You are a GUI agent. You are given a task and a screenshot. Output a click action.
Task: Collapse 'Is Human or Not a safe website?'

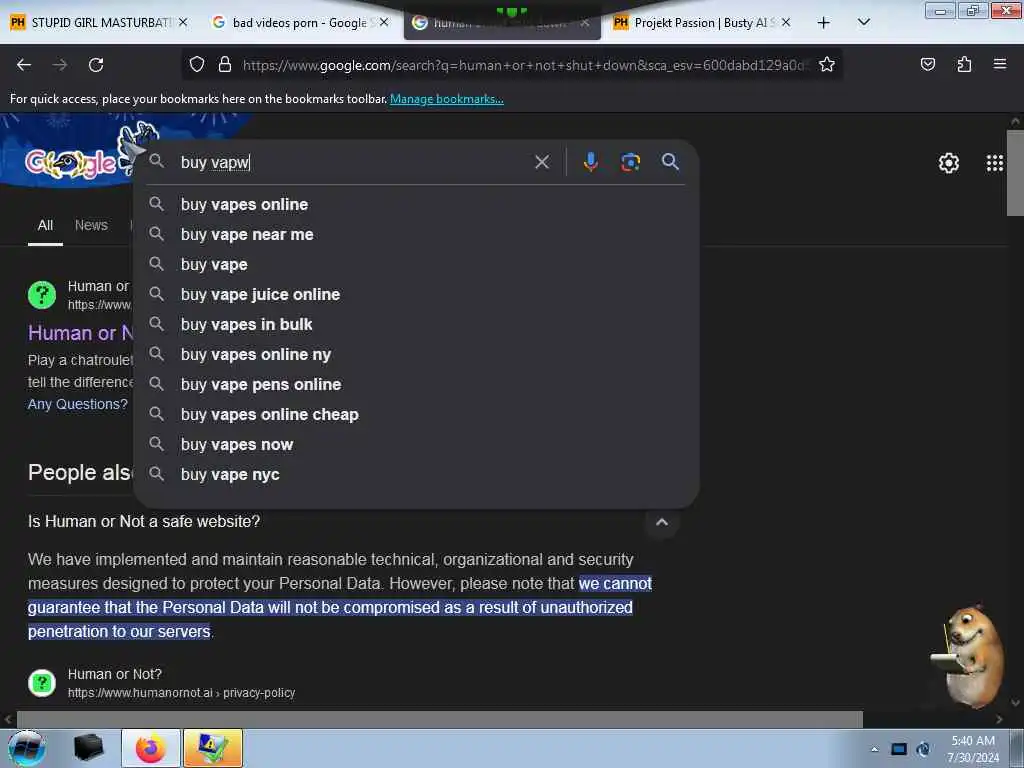pos(662,522)
